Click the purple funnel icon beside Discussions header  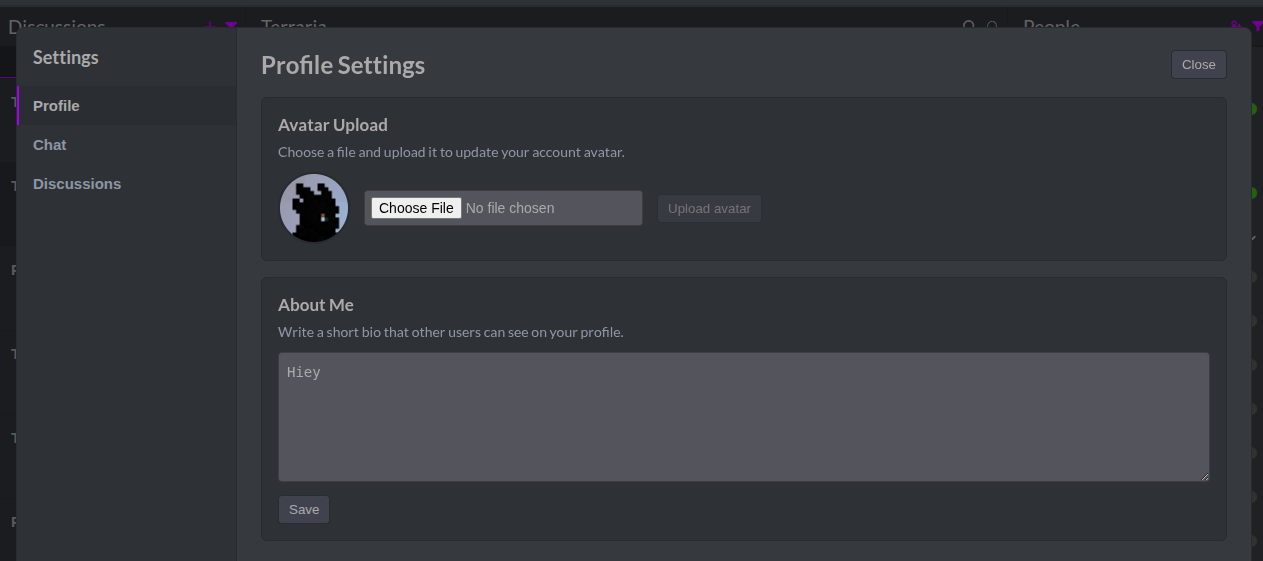[231, 25]
